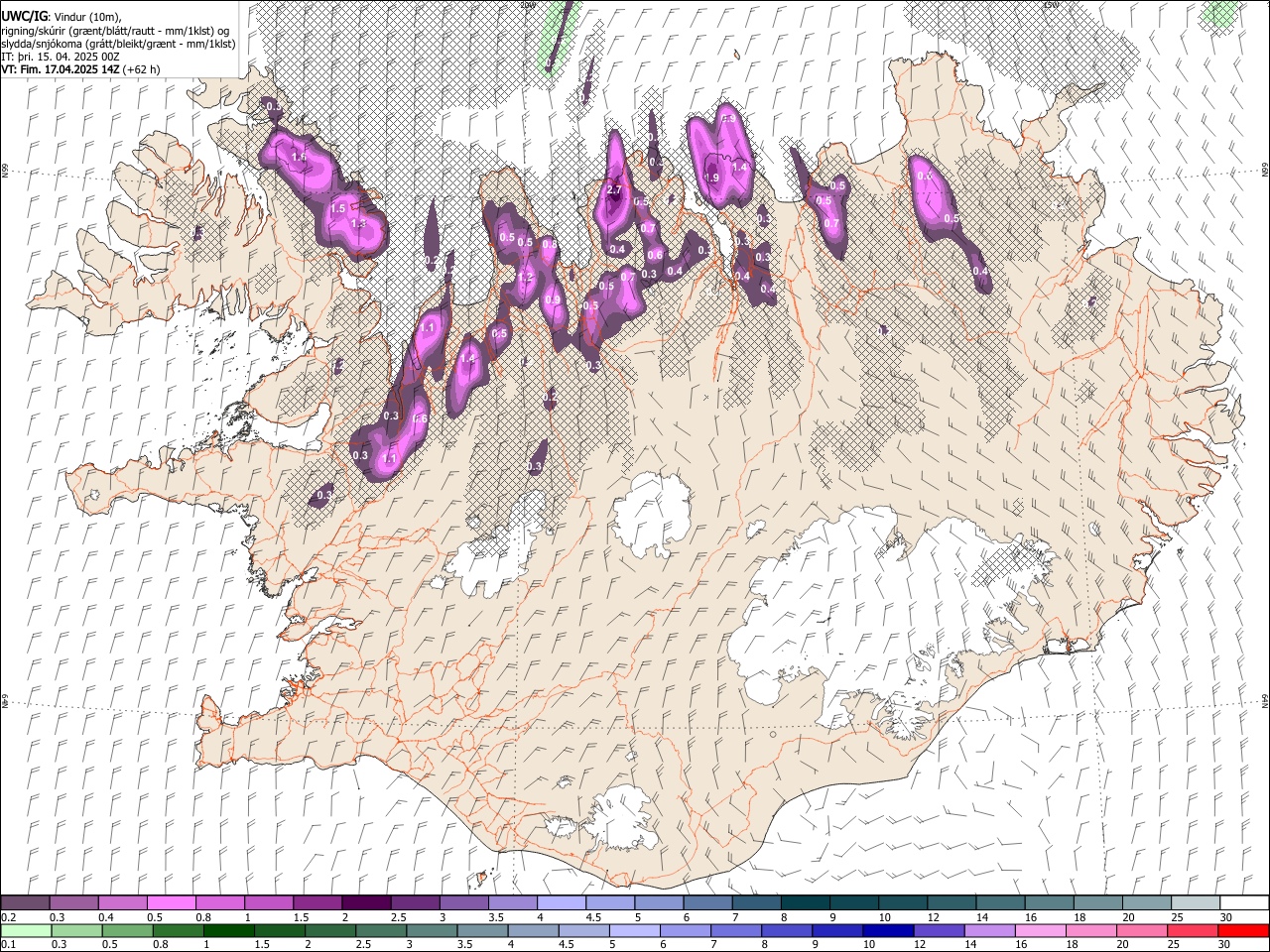Screen dimensions: 1270x952
Task: Click upper legend swatch between 18 and 20
Action: 1098,902
